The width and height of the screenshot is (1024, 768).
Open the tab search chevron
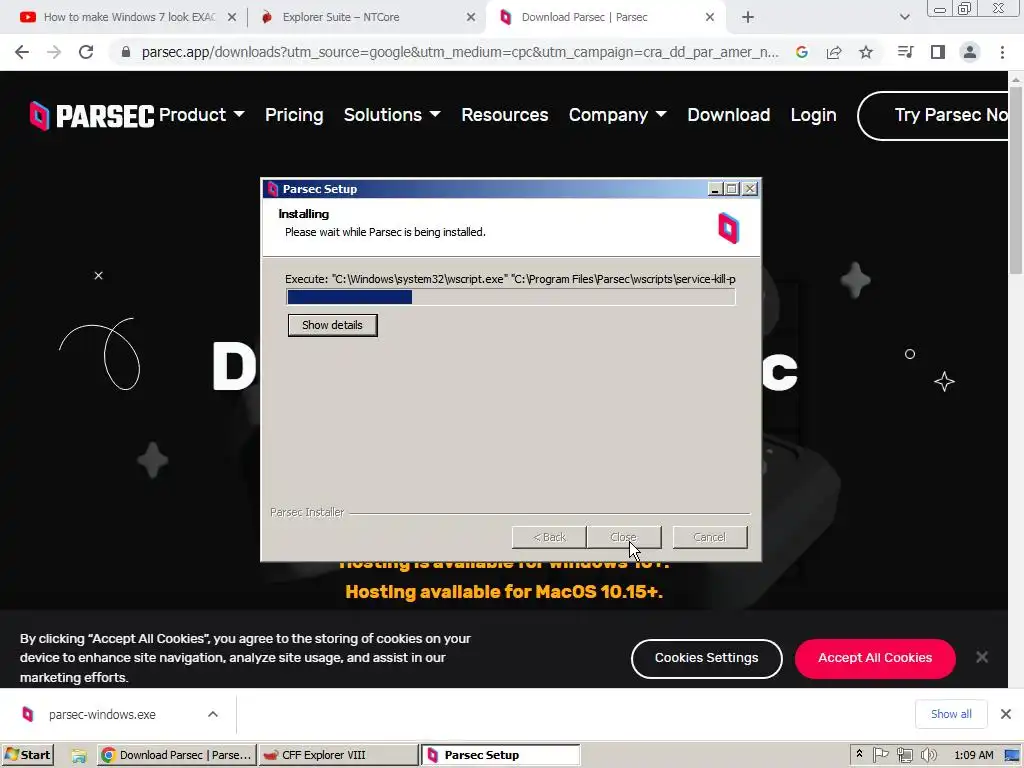coord(904,18)
